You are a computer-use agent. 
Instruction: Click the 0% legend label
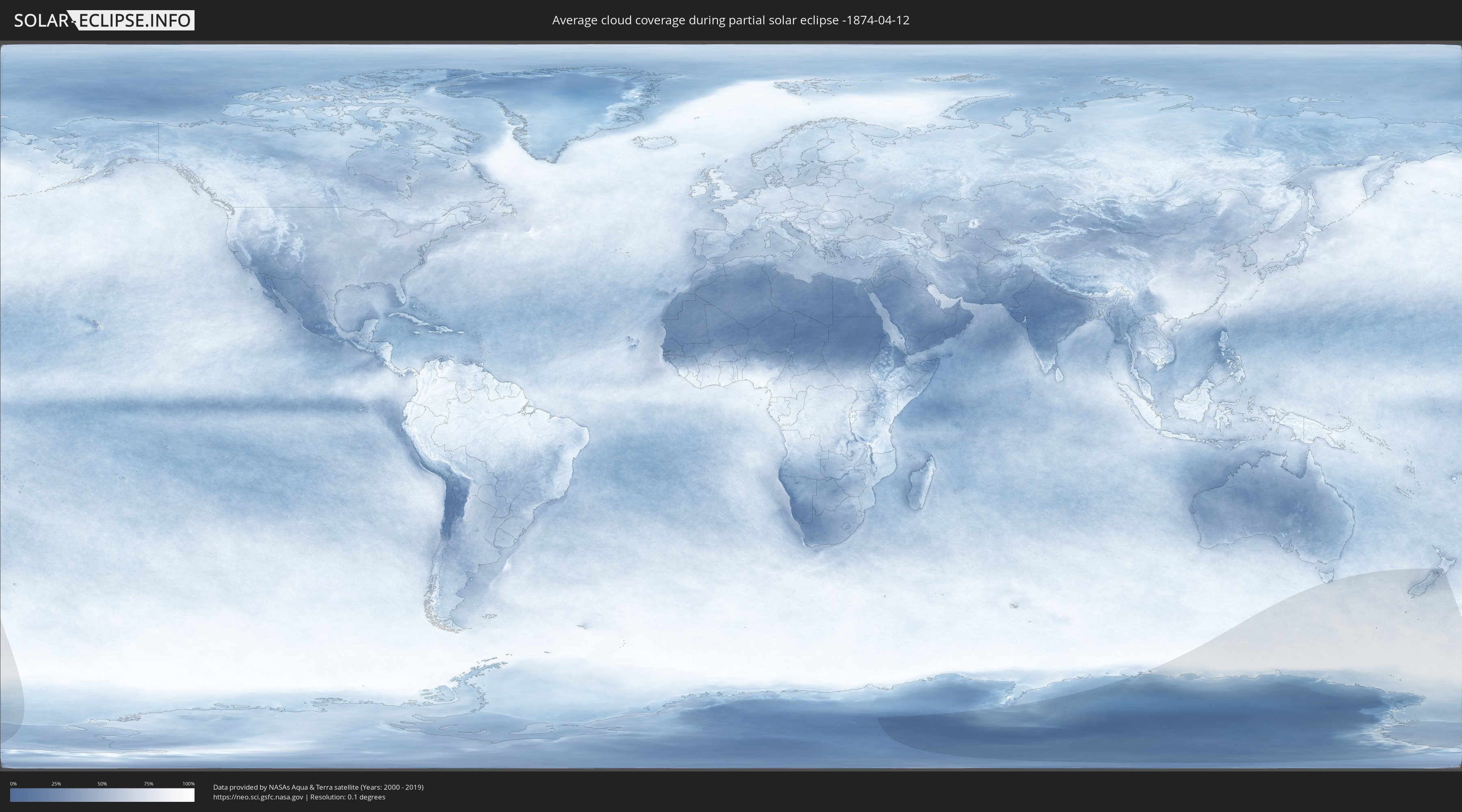pos(13,784)
